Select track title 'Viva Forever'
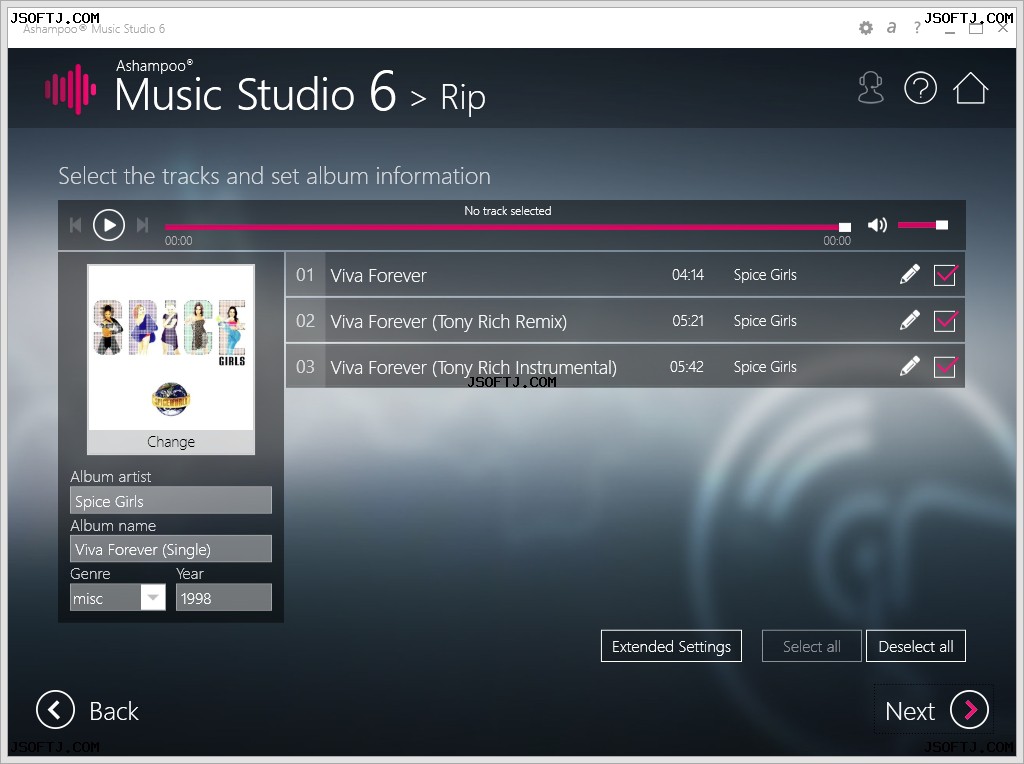The width and height of the screenshot is (1024, 764). [x=378, y=276]
